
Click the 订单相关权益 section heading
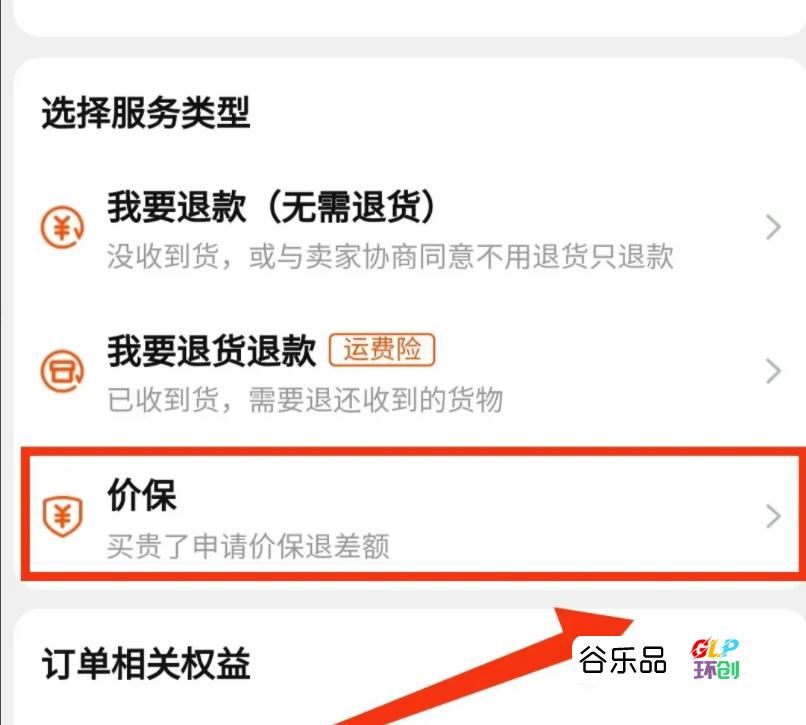[x=146, y=664]
